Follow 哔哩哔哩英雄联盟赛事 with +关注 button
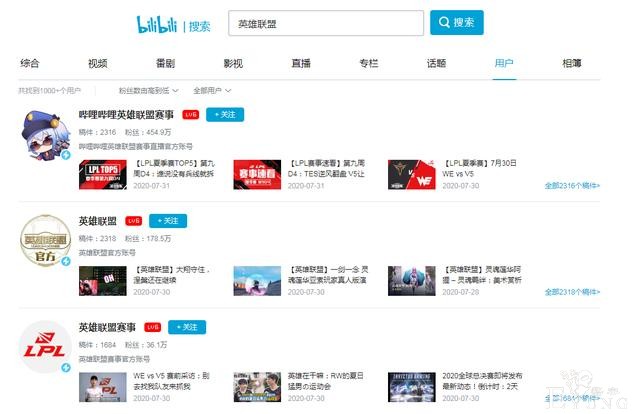Image resolution: width=640 pixels, height=414 pixels. (225, 115)
